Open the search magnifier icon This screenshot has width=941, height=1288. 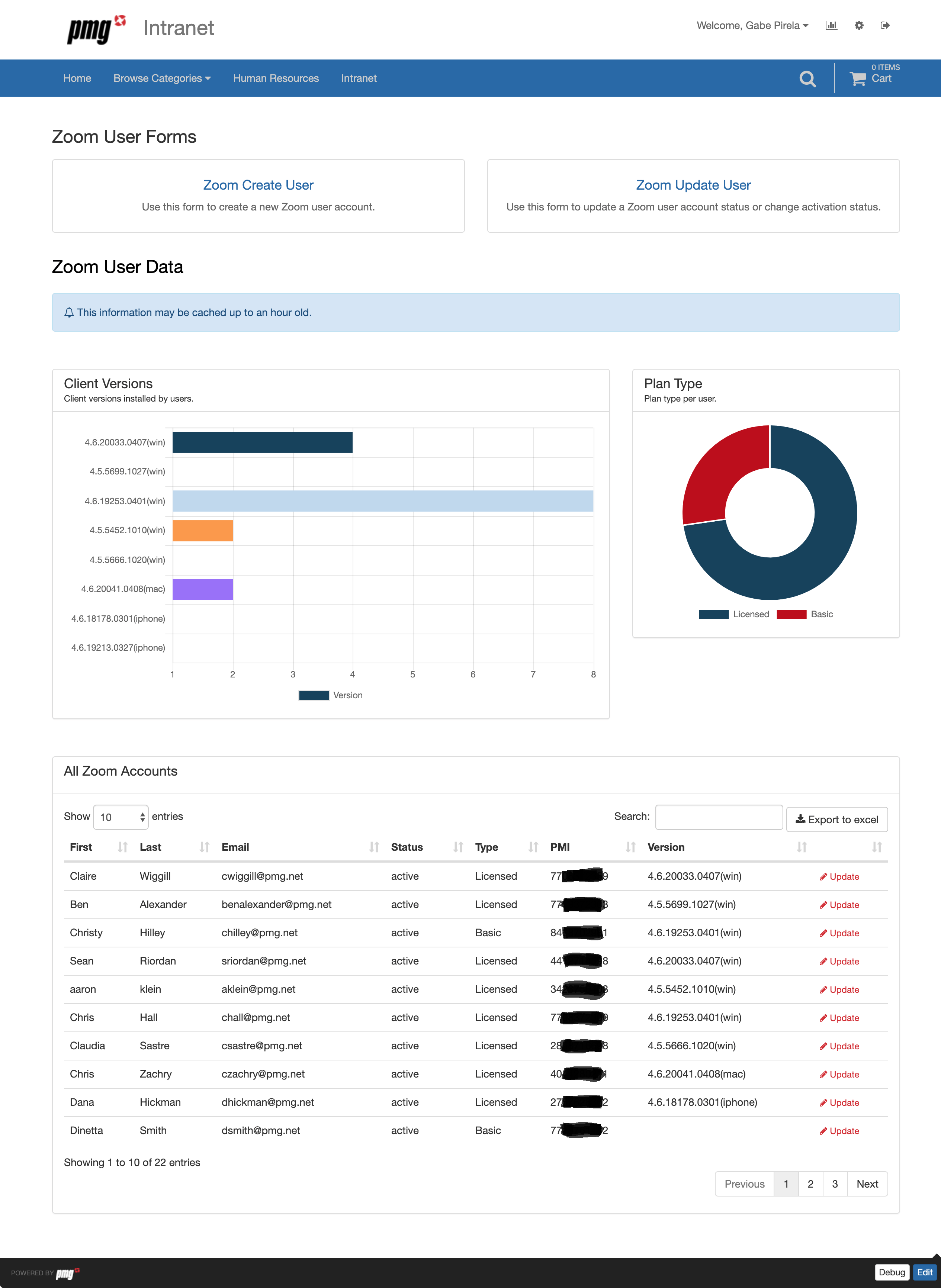(x=807, y=78)
